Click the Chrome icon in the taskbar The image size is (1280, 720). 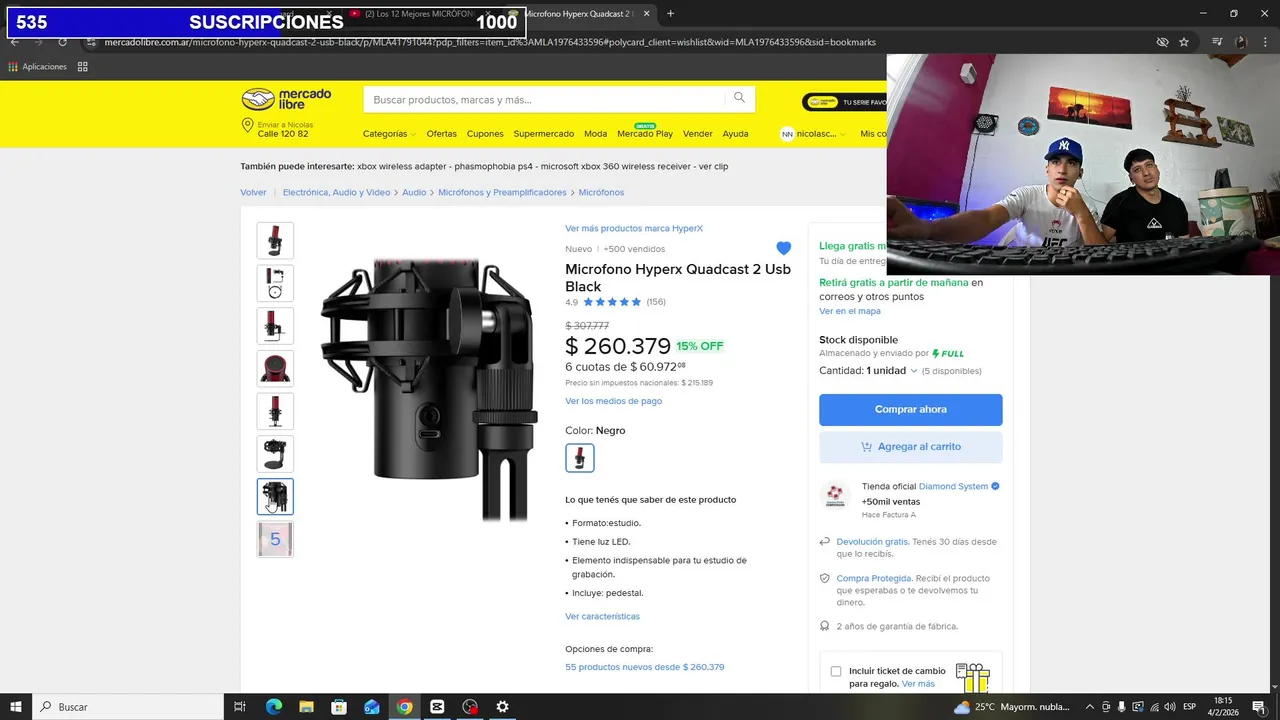coord(404,707)
